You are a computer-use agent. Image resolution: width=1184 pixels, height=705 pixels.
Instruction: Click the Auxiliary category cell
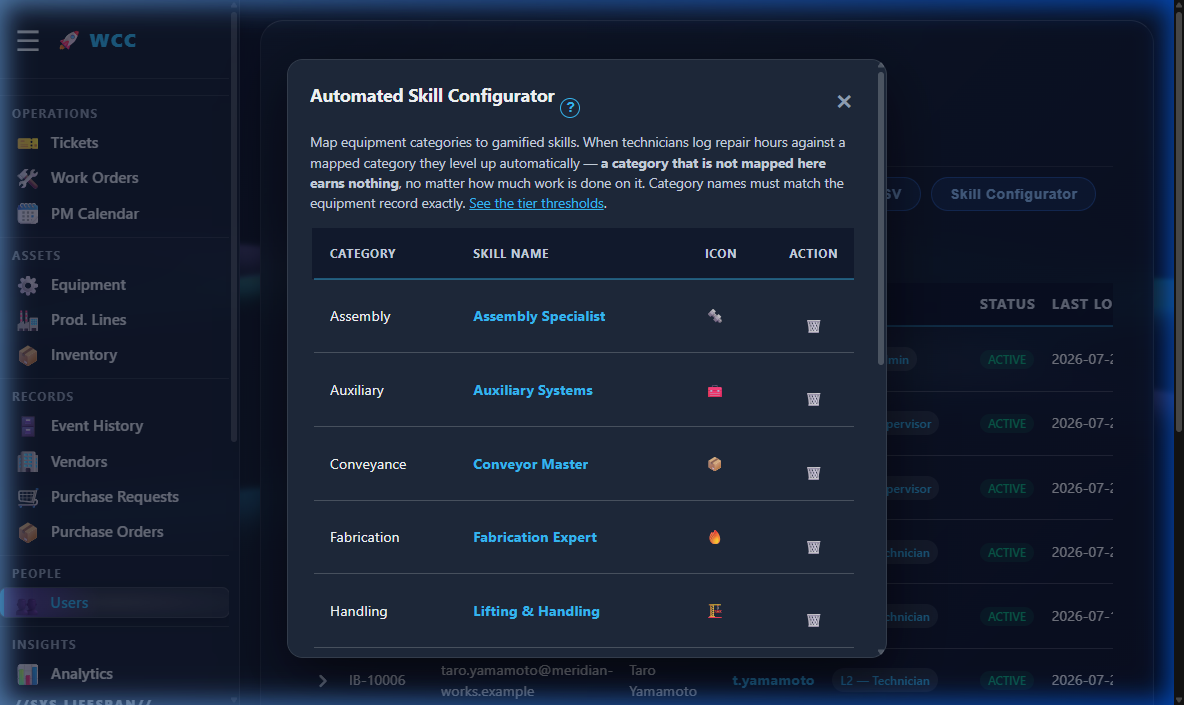pyautogui.click(x=356, y=390)
